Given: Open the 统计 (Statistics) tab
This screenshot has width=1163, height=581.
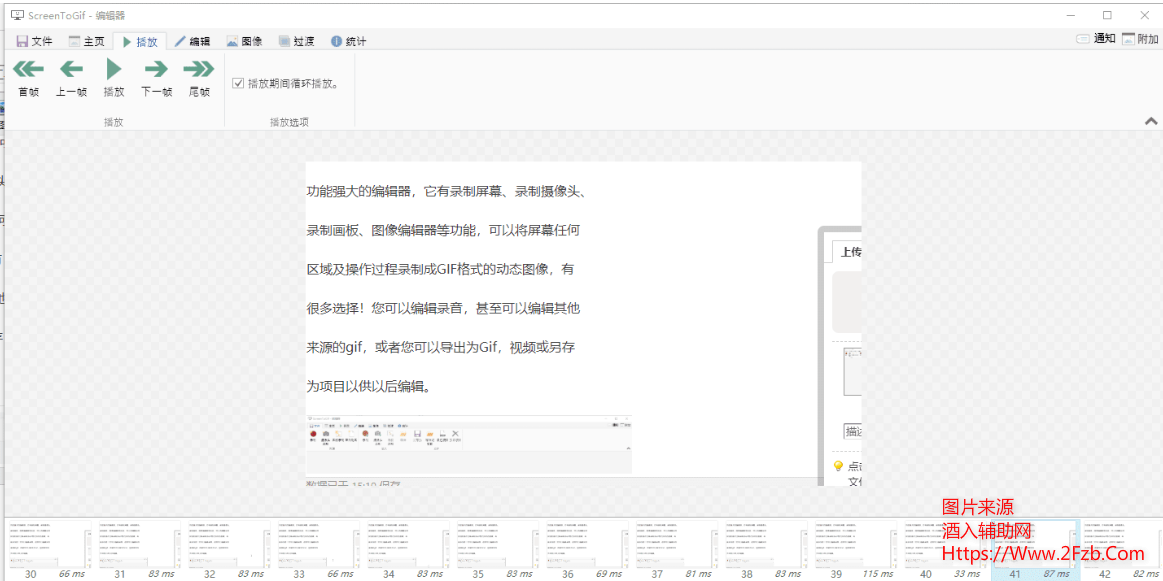Looking at the screenshot, I should [x=348, y=41].
